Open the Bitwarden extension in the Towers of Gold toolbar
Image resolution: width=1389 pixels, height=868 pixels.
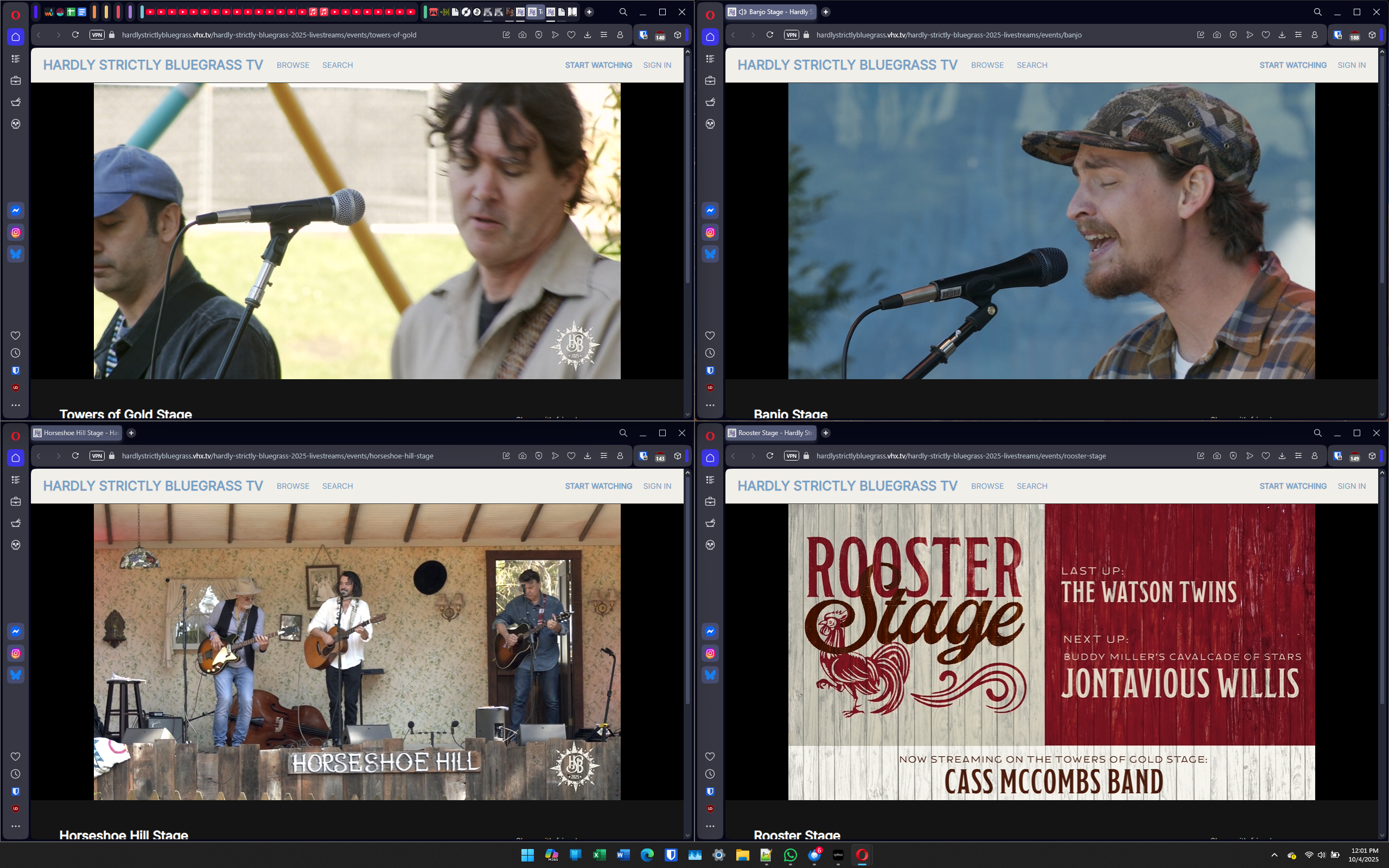(x=643, y=35)
